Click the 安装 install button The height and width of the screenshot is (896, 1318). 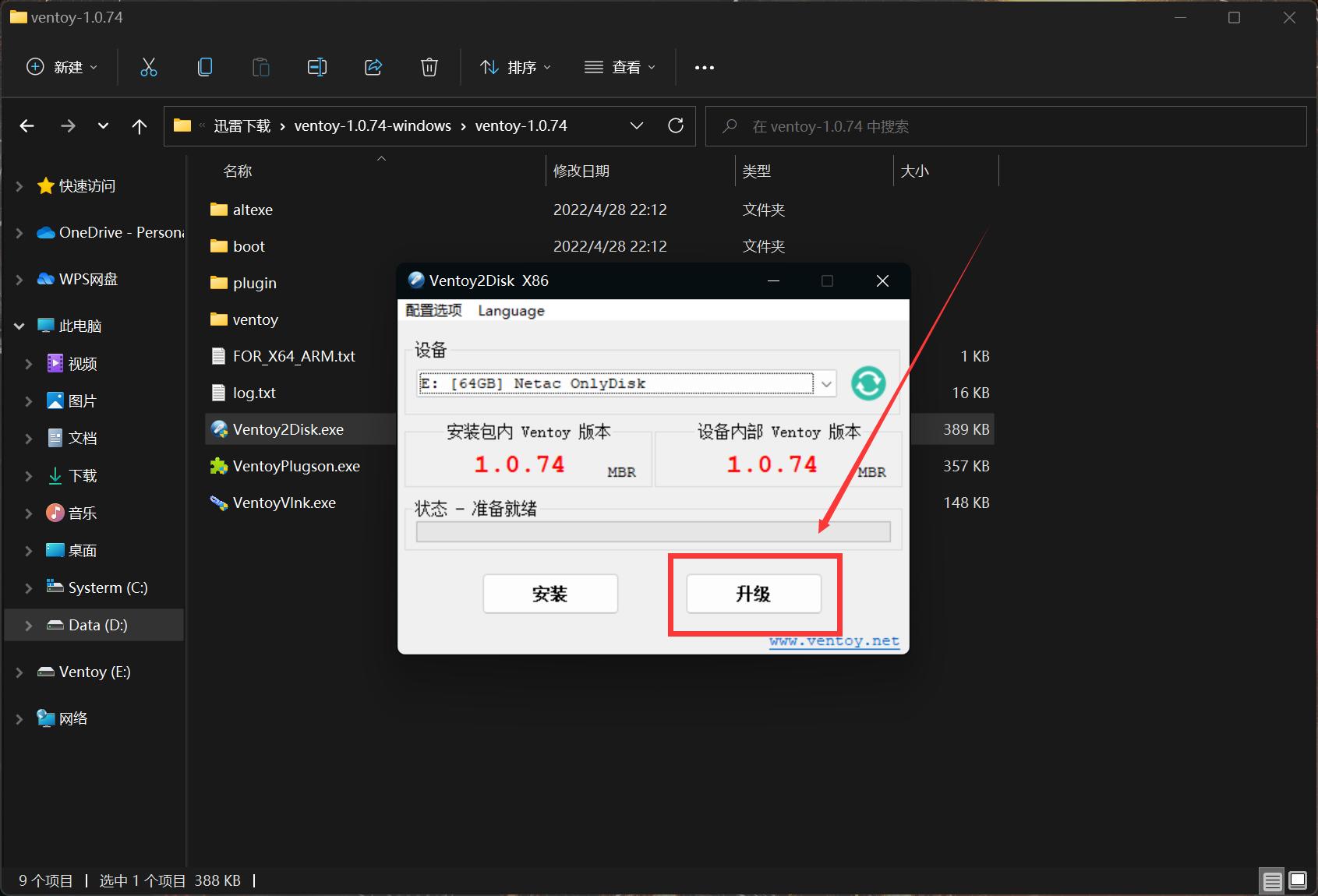pyautogui.click(x=549, y=594)
